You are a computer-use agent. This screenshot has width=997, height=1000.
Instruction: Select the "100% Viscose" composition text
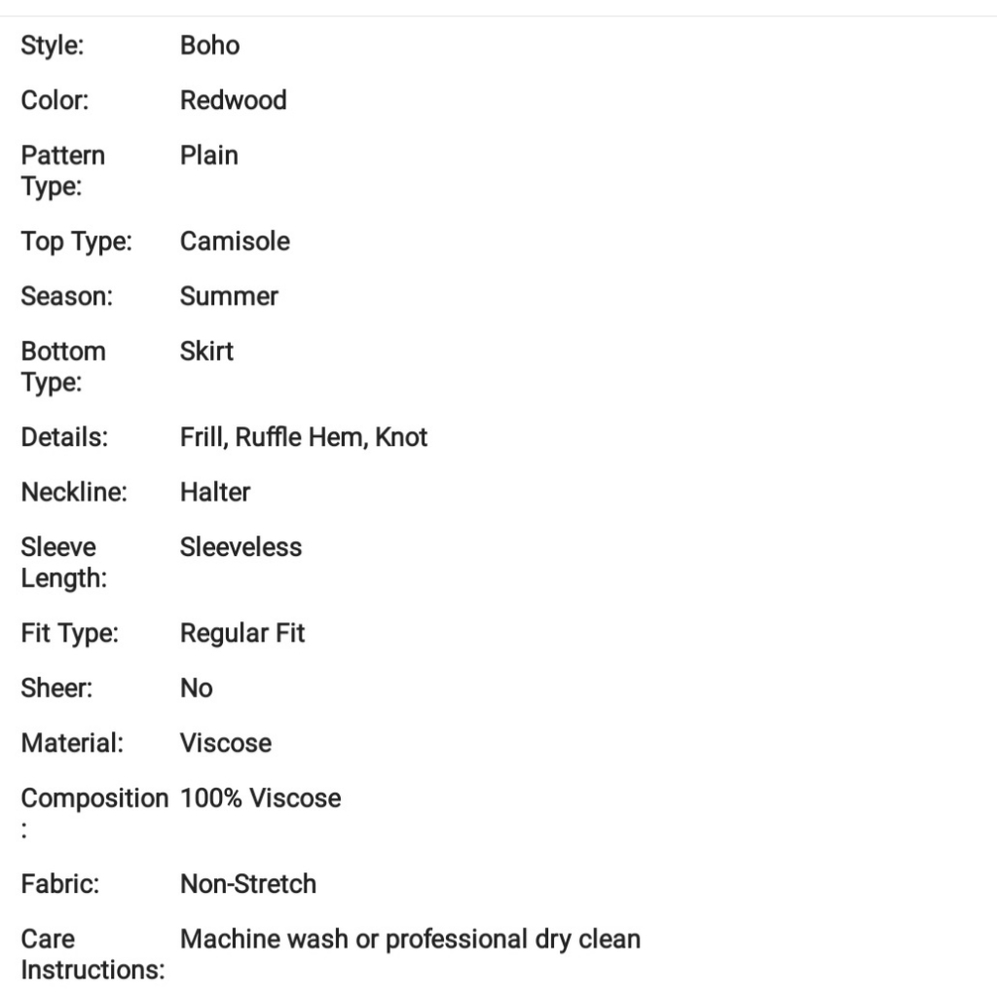point(260,798)
